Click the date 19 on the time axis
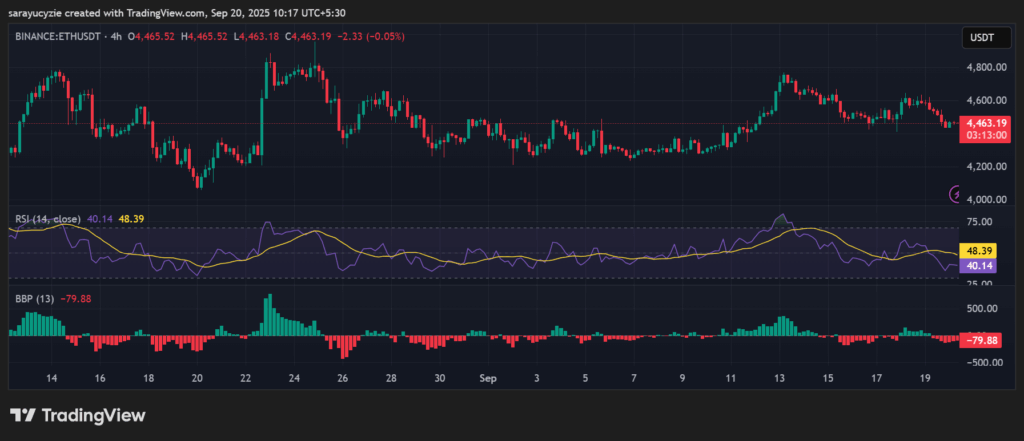The image size is (1024, 441). (x=925, y=378)
